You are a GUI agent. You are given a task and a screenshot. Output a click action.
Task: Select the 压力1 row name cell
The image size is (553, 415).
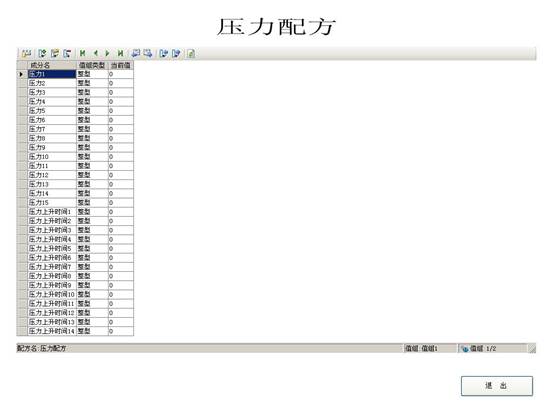[52, 74]
